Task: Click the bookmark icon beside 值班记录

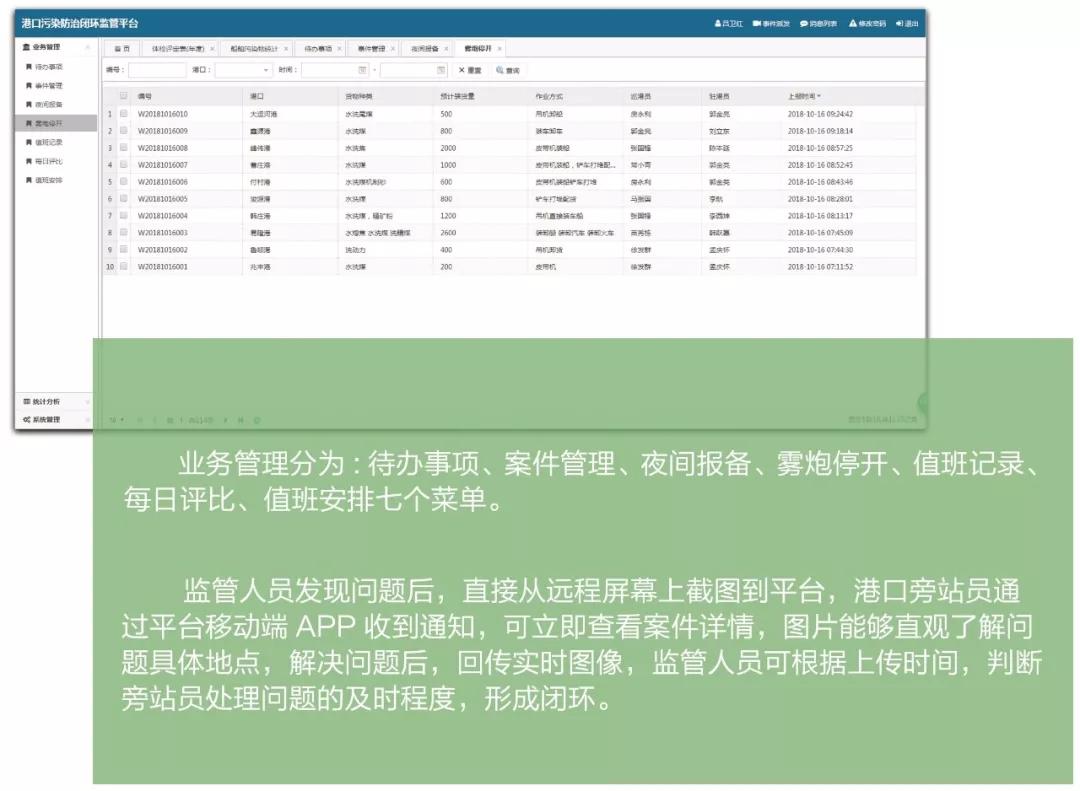Action: [29, 142]
